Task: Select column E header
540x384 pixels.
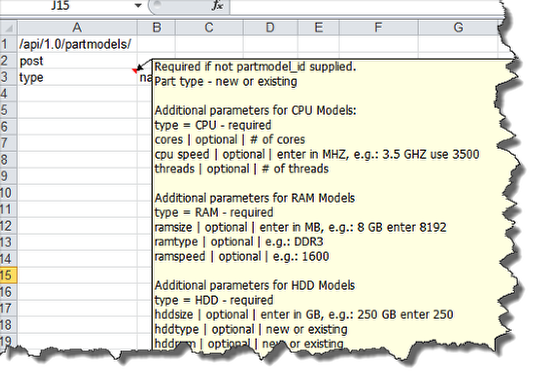Action: coord(319,28)
